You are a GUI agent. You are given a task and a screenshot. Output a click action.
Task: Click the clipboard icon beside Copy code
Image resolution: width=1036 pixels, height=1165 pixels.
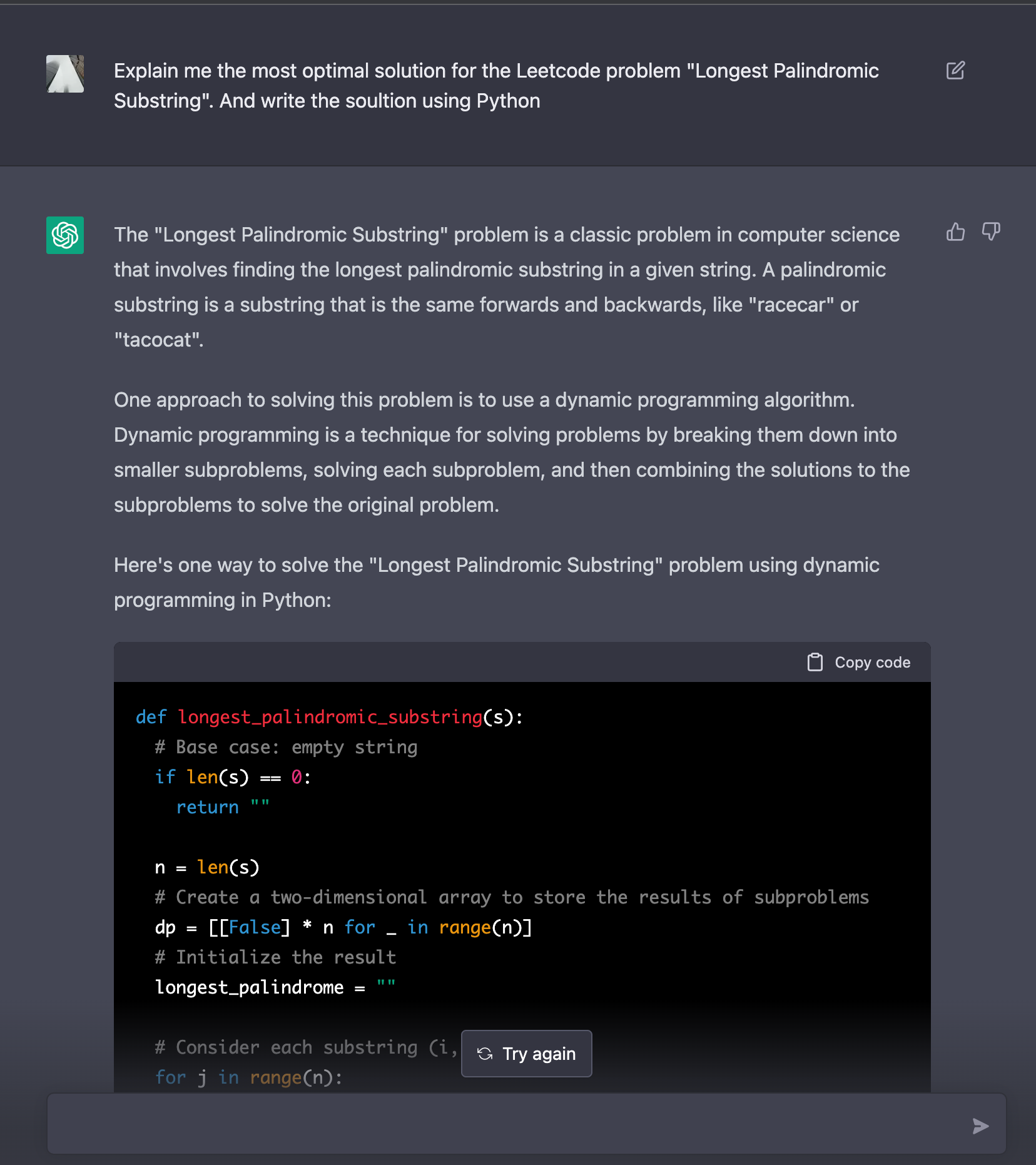pos(815,662)
